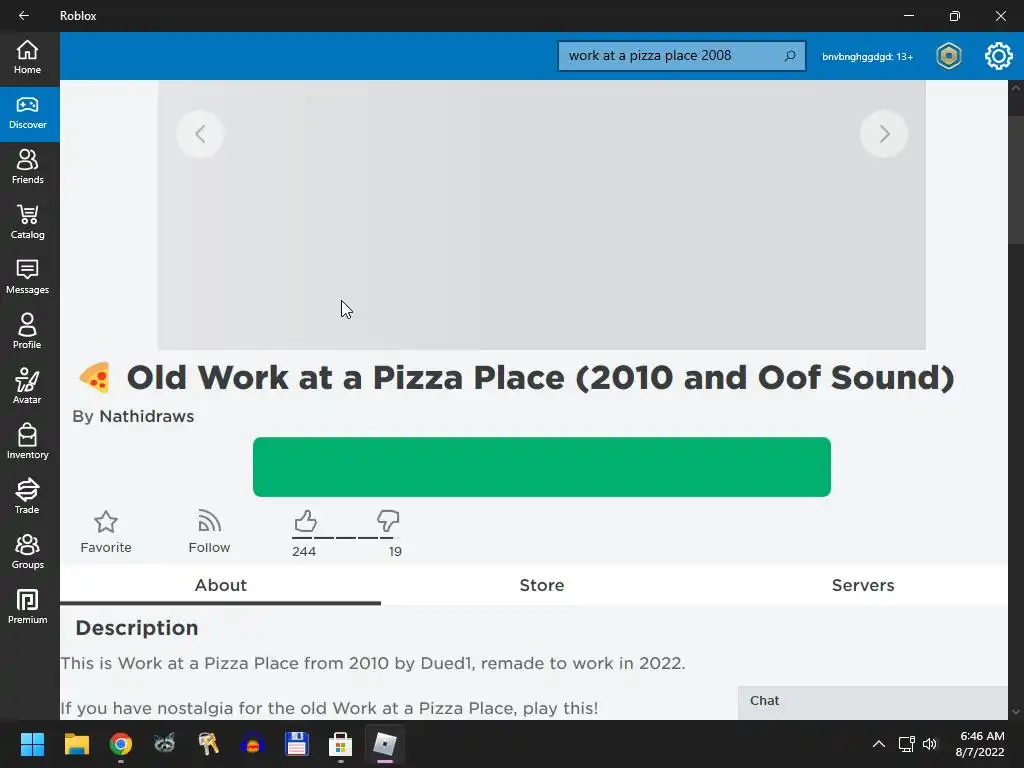Open the Avatar editor
Screen dimensions: 1024x768
[27, 387]
